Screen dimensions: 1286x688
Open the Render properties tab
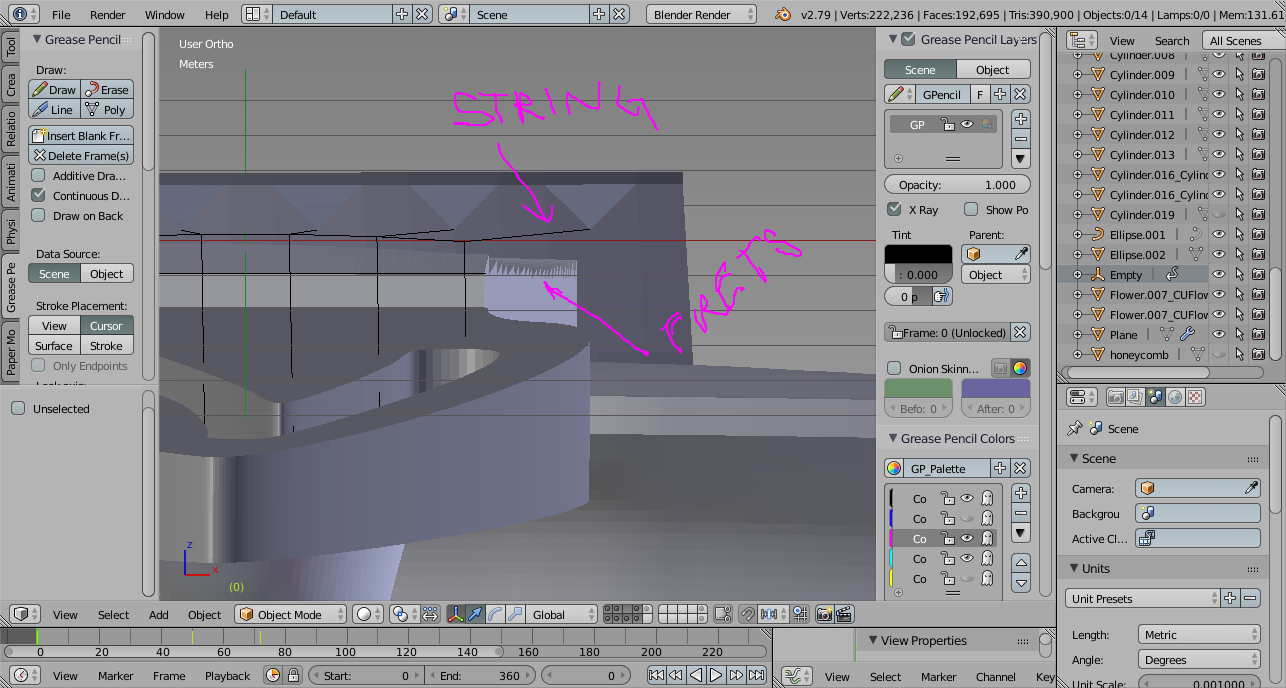pyautogui.click(x=1115, y=397)
